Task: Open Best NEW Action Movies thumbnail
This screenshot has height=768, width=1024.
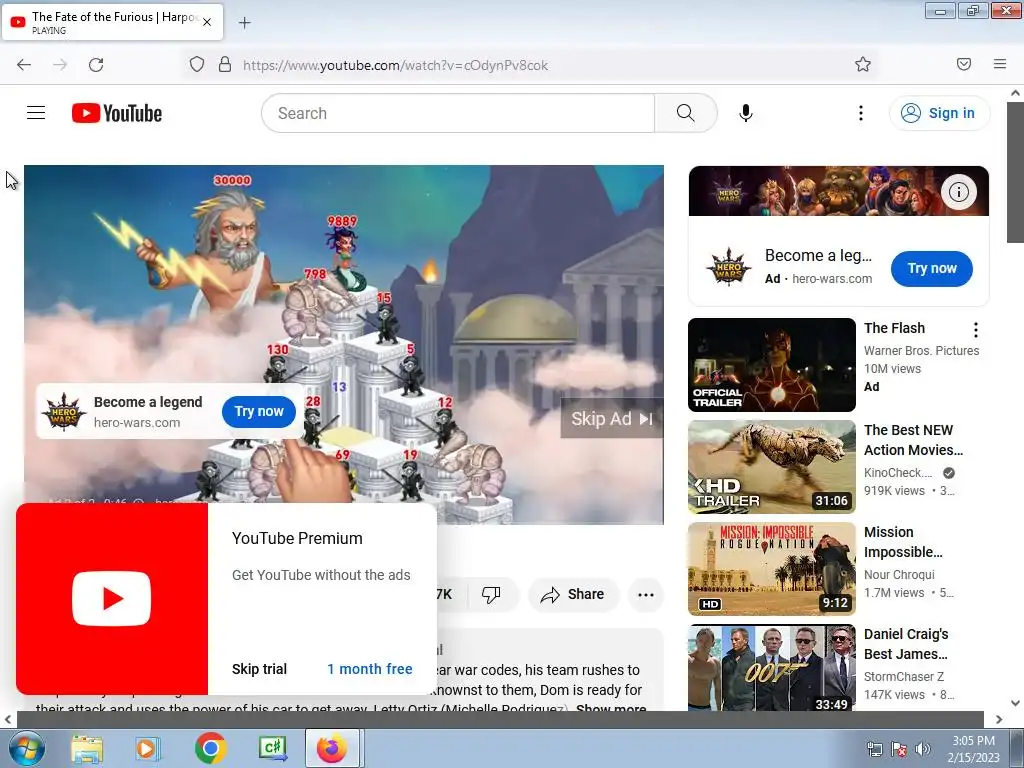Action: coord(772,467)
